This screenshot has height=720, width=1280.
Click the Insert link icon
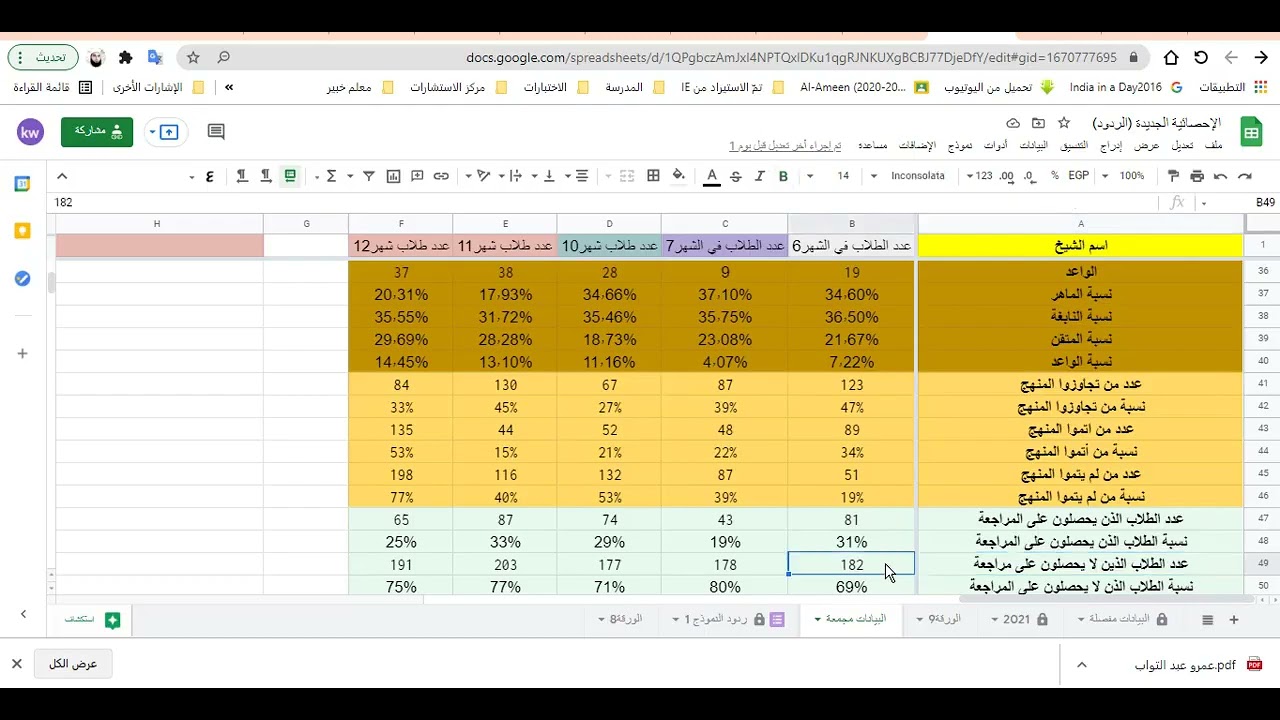(441, 176)
